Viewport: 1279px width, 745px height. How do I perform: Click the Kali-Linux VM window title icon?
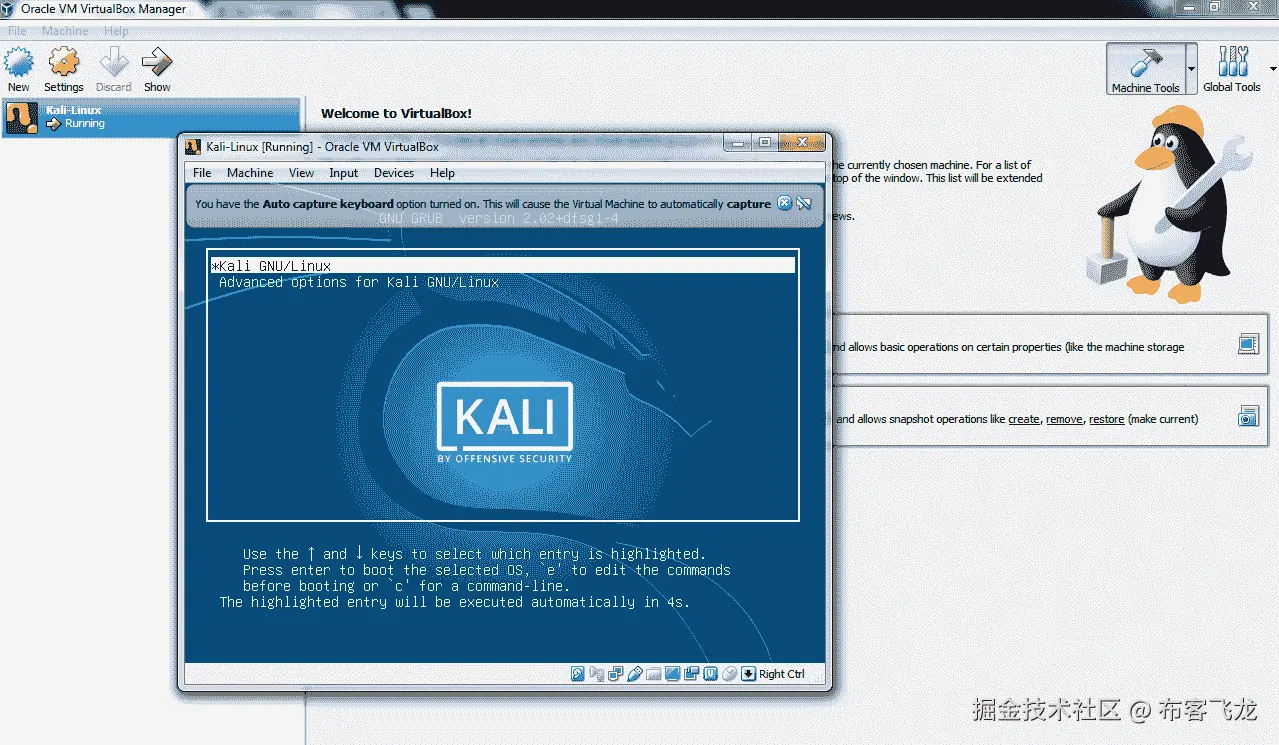(x=194, y=146)
